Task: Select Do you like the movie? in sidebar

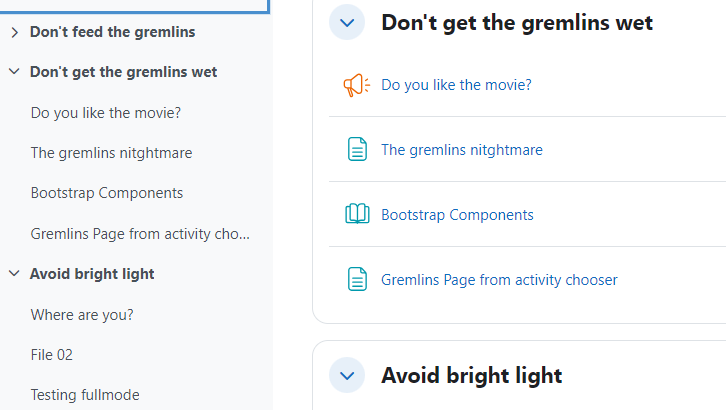Action: coord(106,113)
